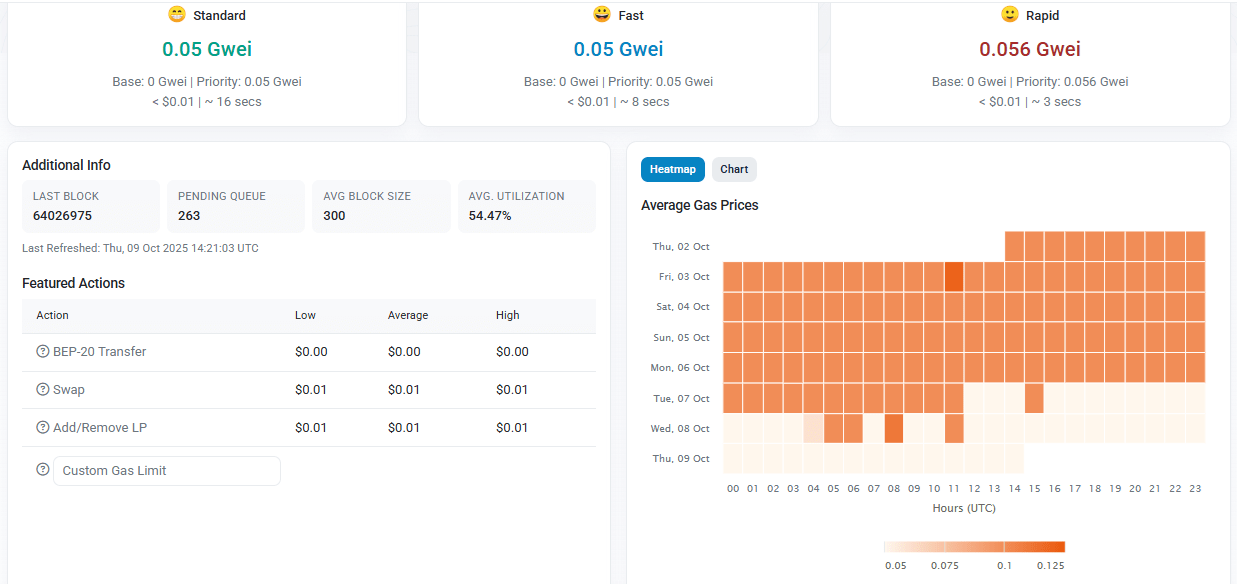Select the Rapid 0.056 Gwei price value
The height and width of the screenshot is (584, 1237).
pyautogui.click(x=1029, y=49)
